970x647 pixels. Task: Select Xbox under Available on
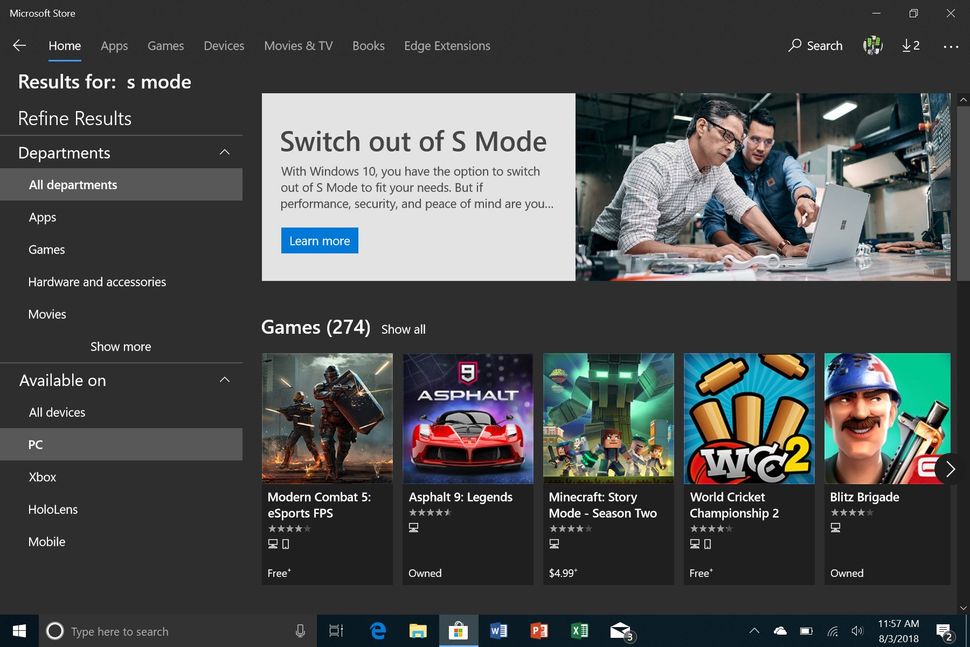click(x=42, y=476)
